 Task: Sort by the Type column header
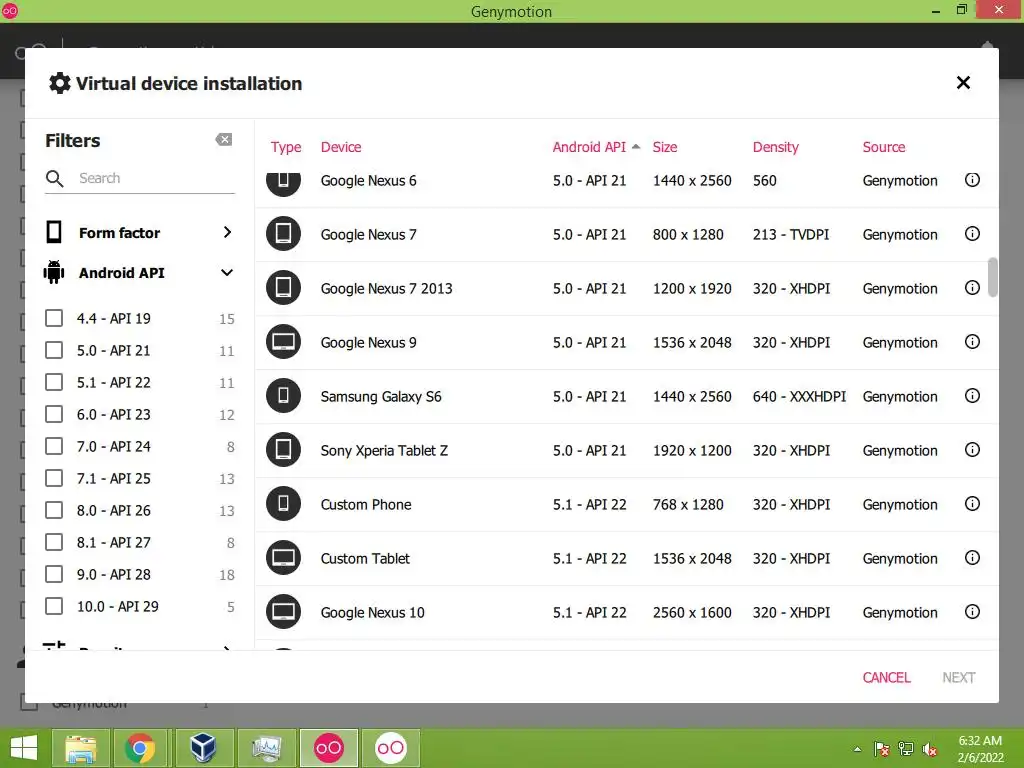[286, 147]
